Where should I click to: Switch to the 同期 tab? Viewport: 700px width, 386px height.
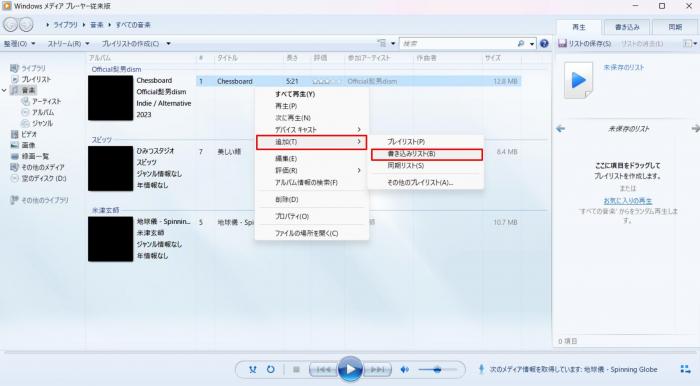coord(675,27)
